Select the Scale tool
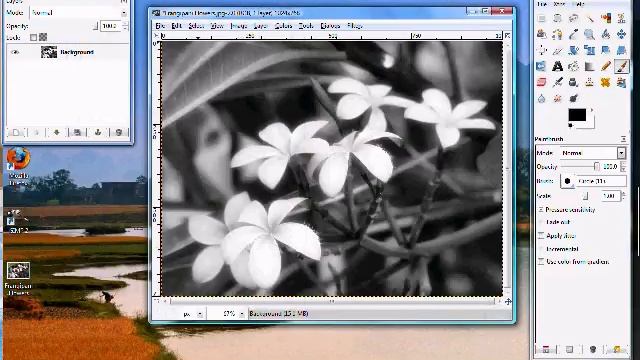The width and height of the screenshot is (640, 360). (589, 50)
